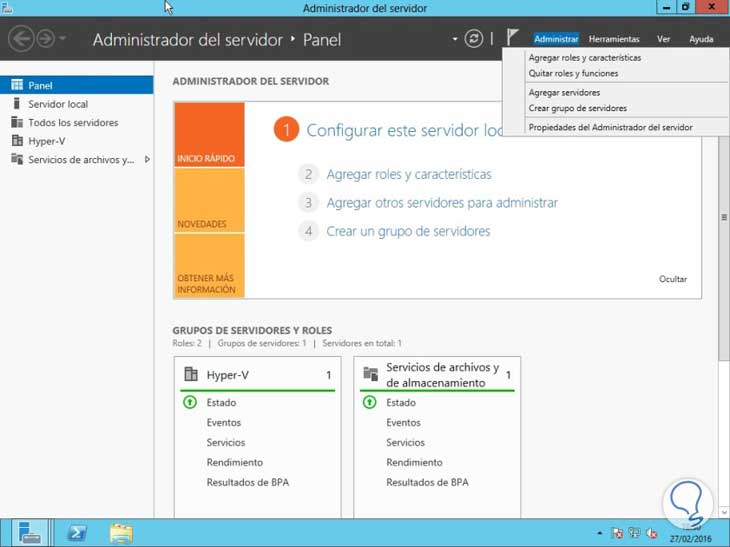Click Hyper-V tile title

coord(228,375)
